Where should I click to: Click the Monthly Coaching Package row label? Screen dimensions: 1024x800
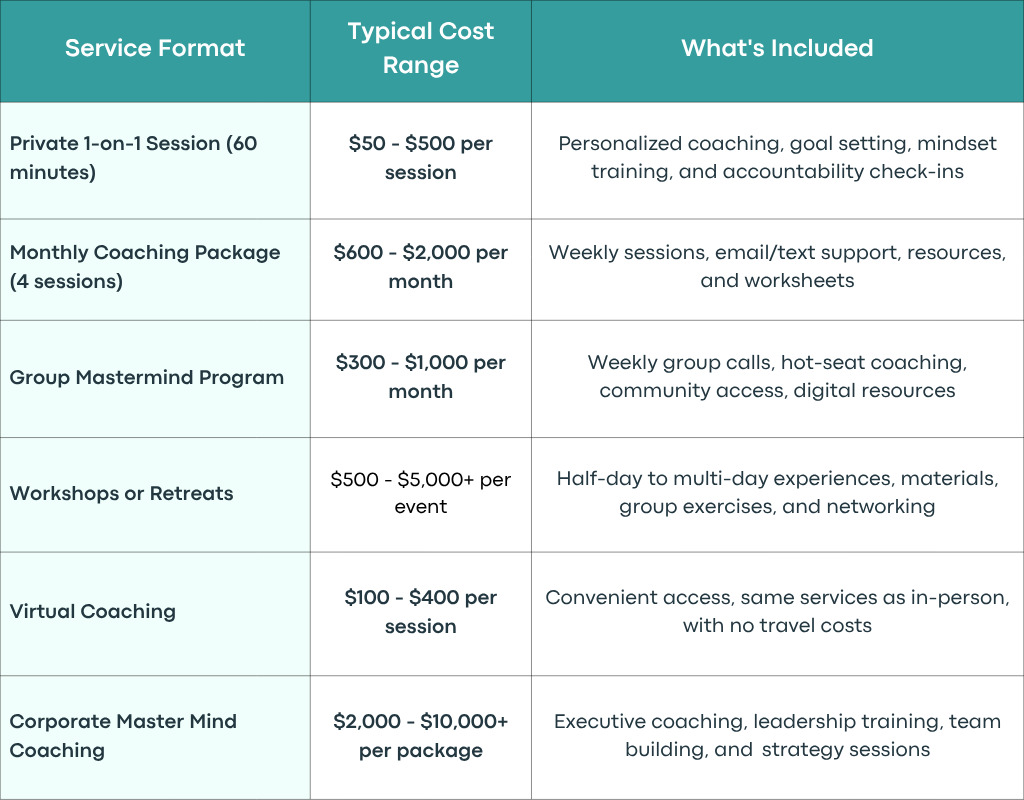pos(155,270)
